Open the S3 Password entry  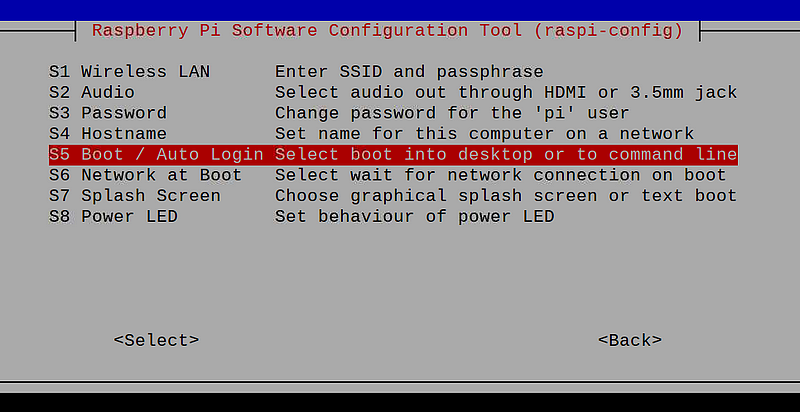108,113
